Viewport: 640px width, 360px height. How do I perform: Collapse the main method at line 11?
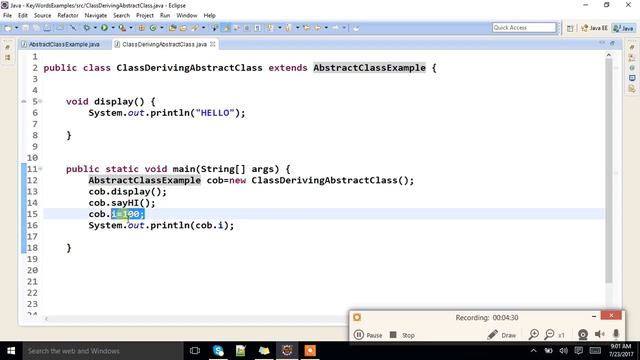pos(41,169)
